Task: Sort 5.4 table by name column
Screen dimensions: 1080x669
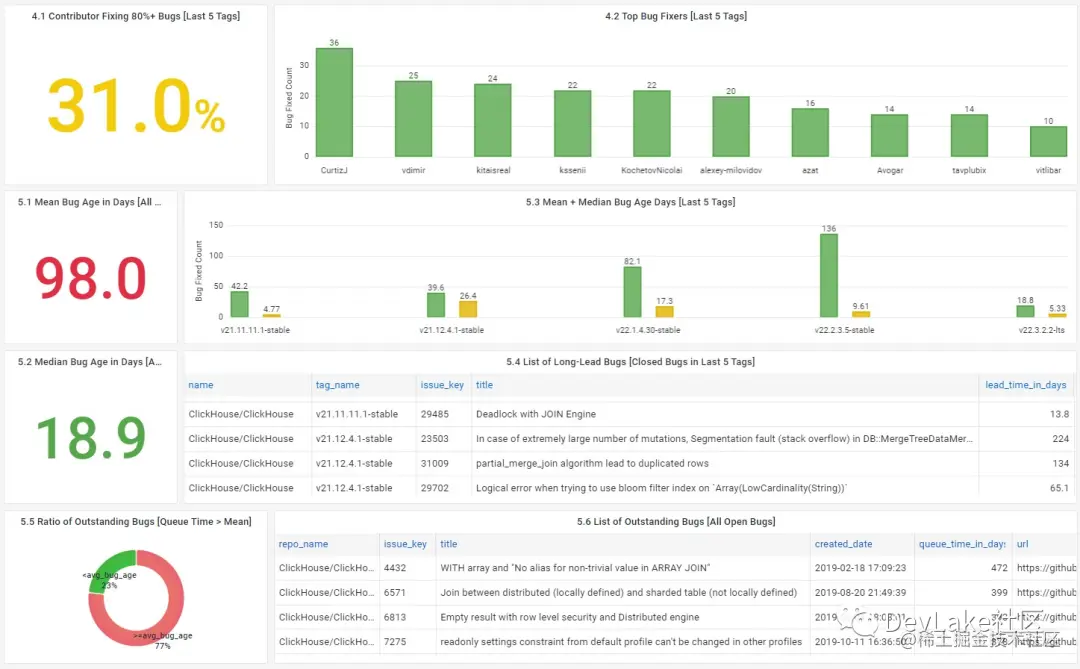Action: [200, 385]
